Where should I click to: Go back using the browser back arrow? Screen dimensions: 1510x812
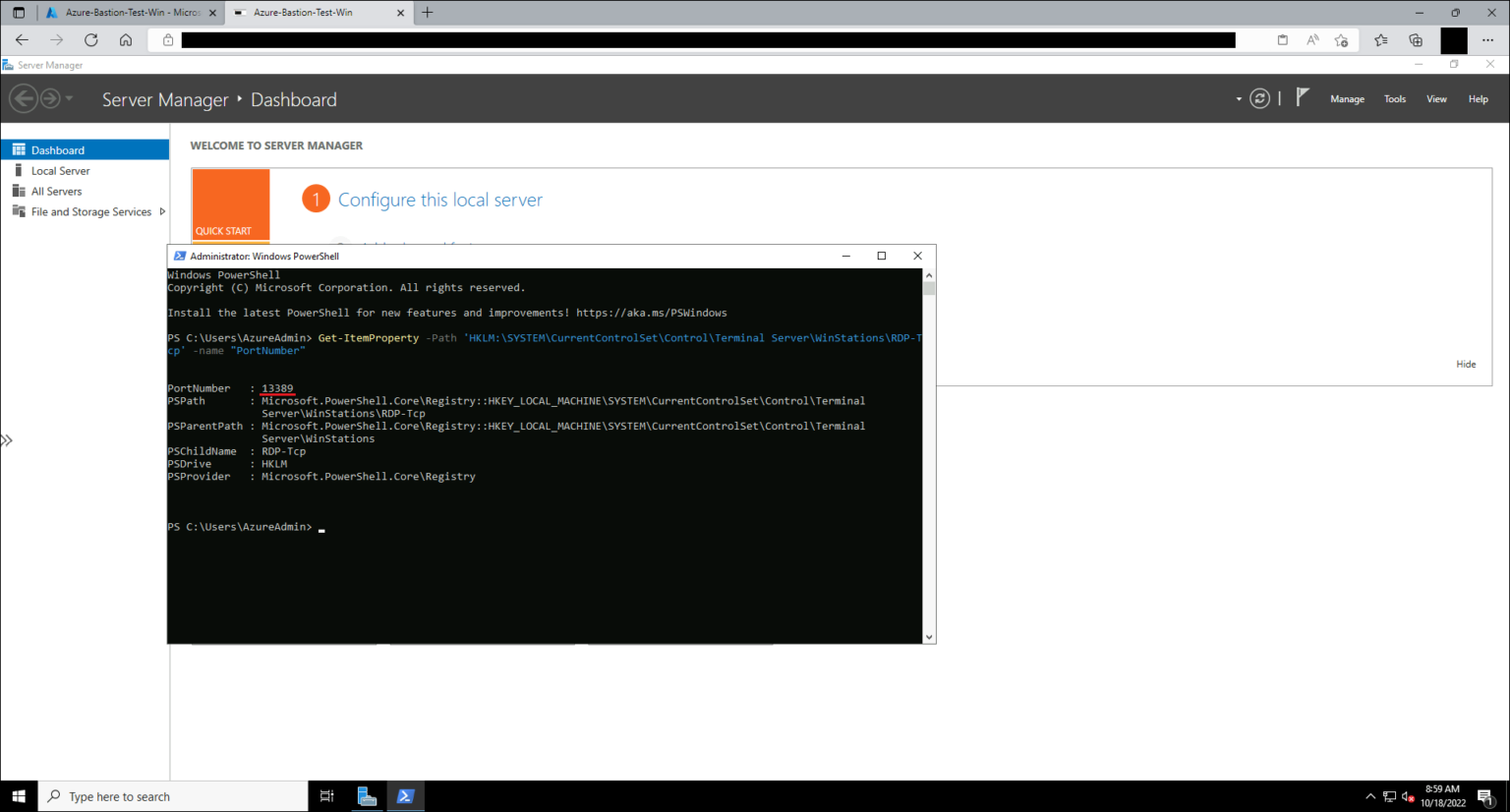[x=22, y=39]
